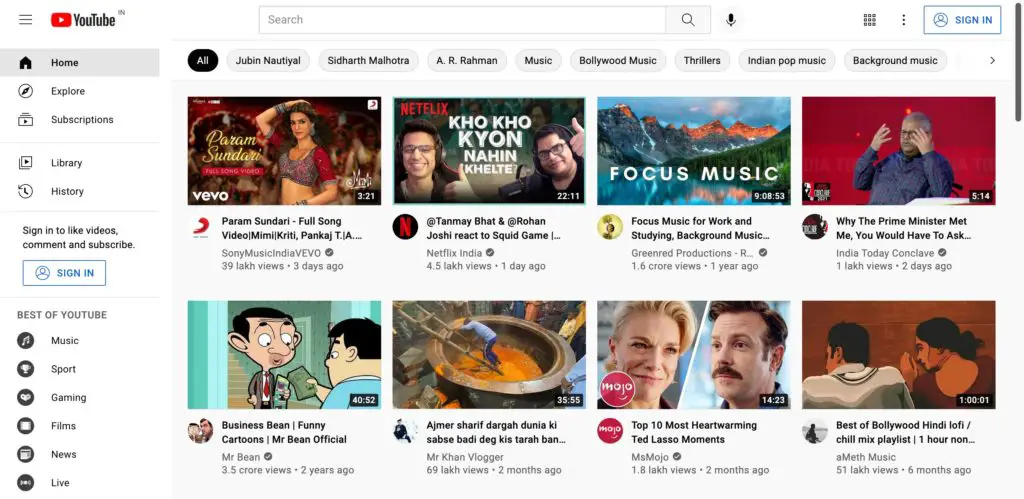Viewport: 1024px width, 499px height.
Task: Open India Today Conclave channel avatar
Action: [x=815, y=227]
